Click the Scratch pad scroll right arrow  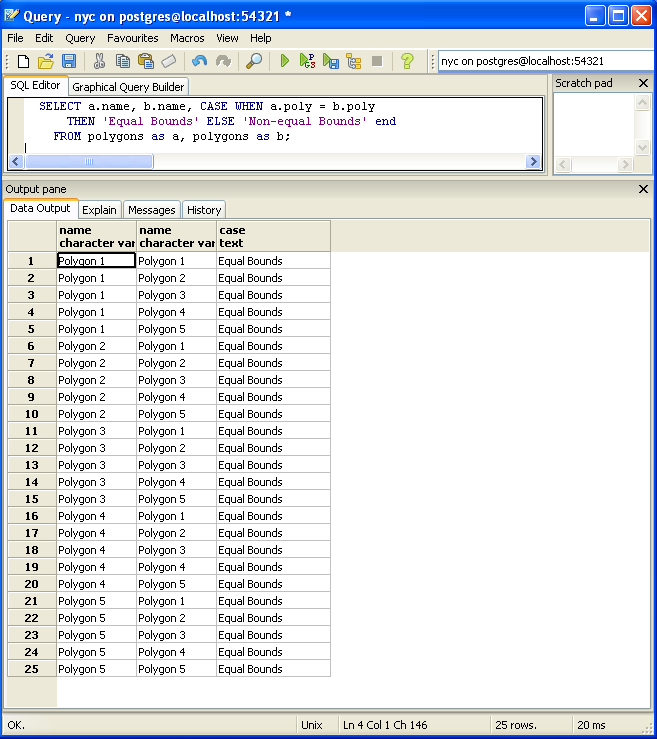pyautogui.click(x=625, y=164)
